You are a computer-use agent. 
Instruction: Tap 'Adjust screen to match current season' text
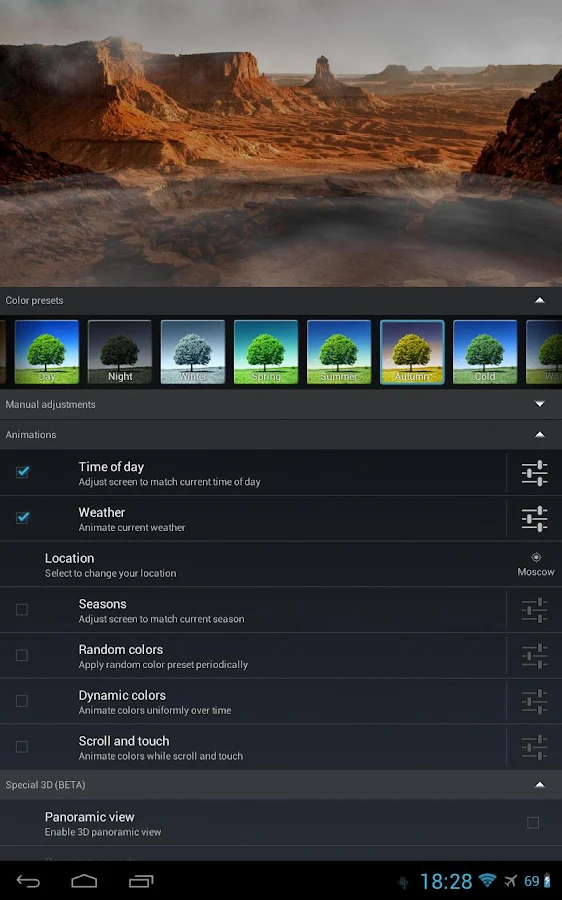(x=161, y=619)
